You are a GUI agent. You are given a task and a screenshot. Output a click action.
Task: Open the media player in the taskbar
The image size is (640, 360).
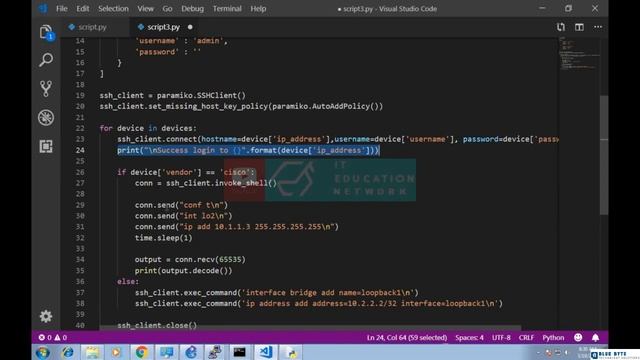(x=117, y=352)
